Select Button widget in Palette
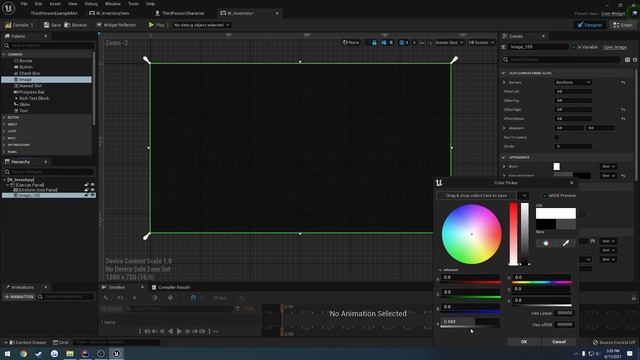 point(26,67)
